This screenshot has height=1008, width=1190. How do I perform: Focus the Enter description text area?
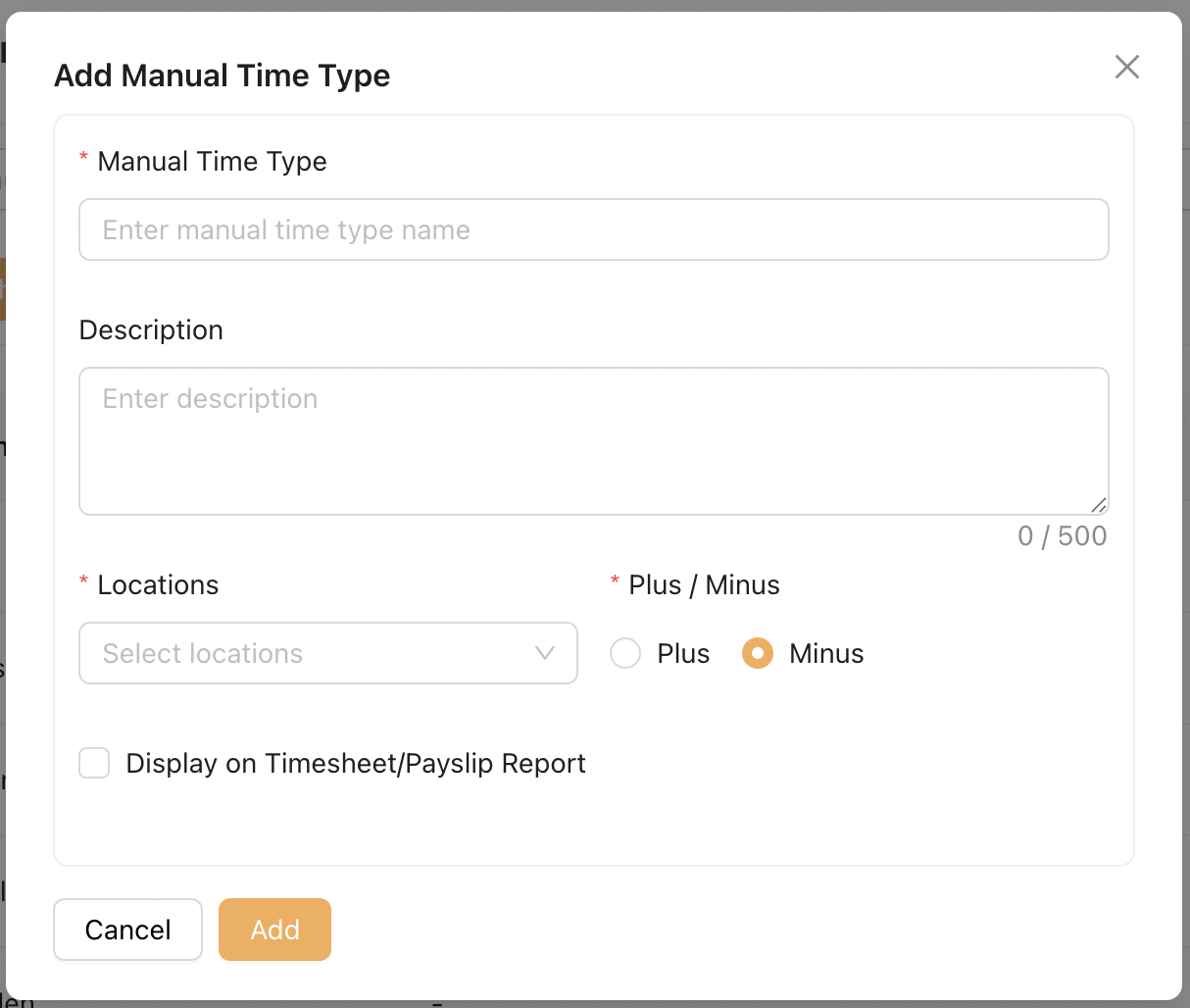(x=593, y=440)
